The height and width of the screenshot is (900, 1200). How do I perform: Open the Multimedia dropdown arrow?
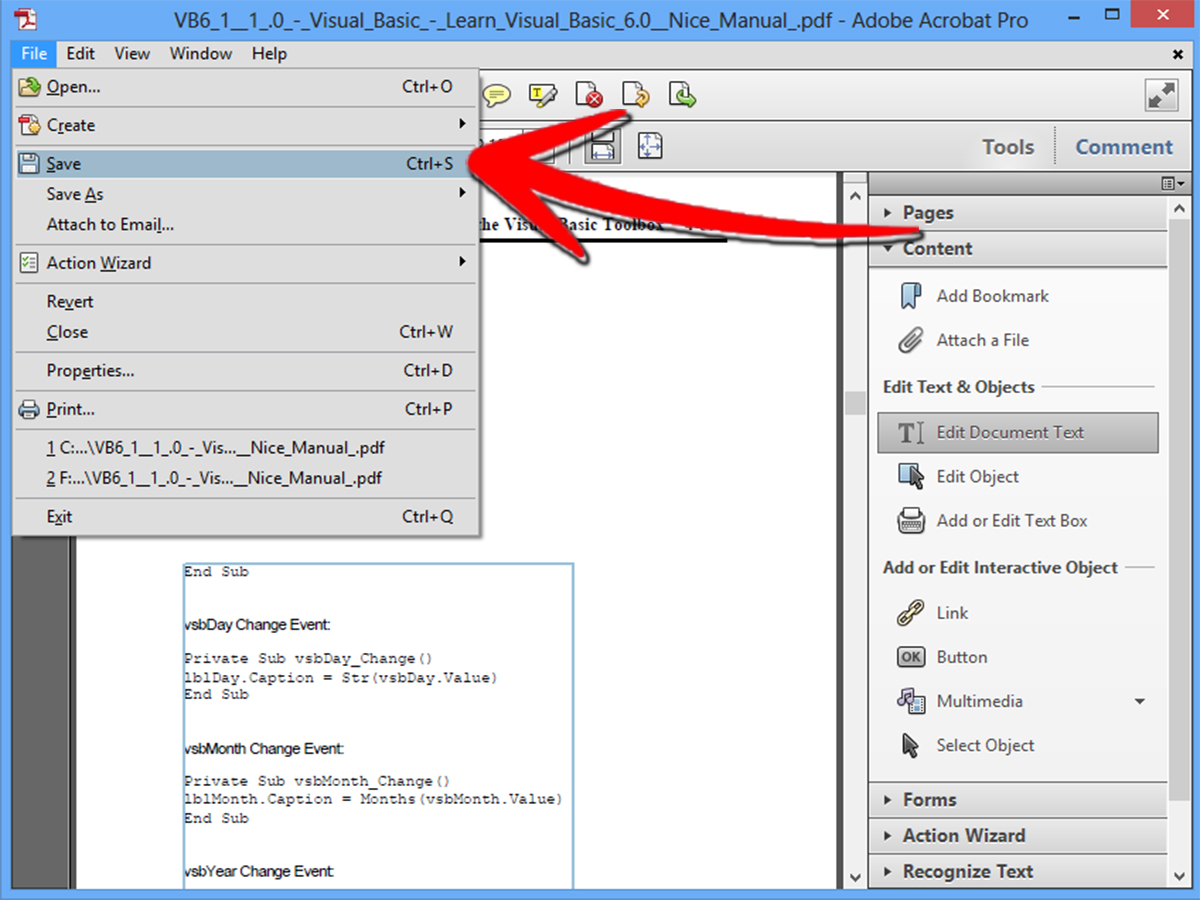pos(1140,701)
